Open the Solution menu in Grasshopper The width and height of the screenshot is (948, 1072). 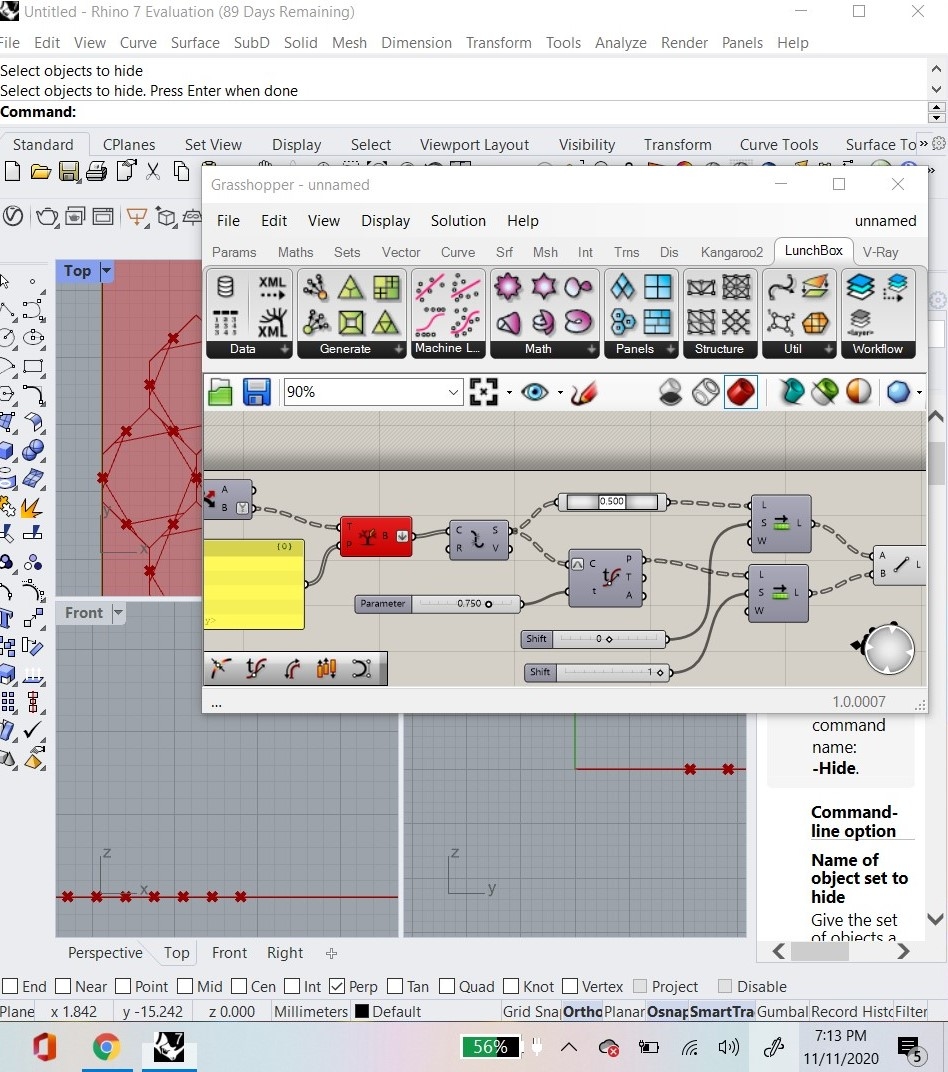[458, 221]
